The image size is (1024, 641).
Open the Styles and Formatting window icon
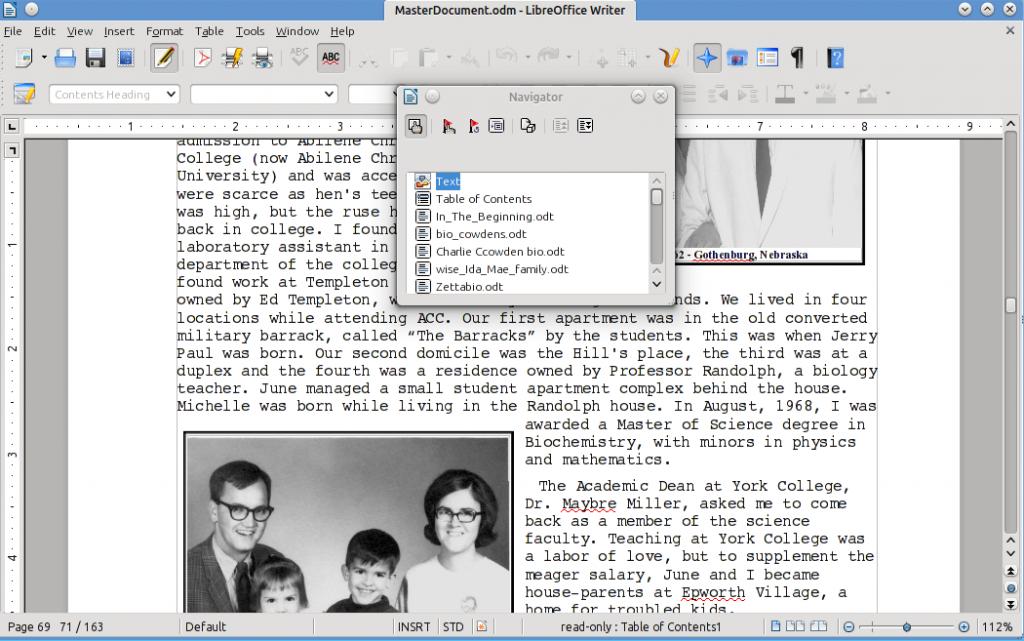pyautogui.click(x=24, y=95)
